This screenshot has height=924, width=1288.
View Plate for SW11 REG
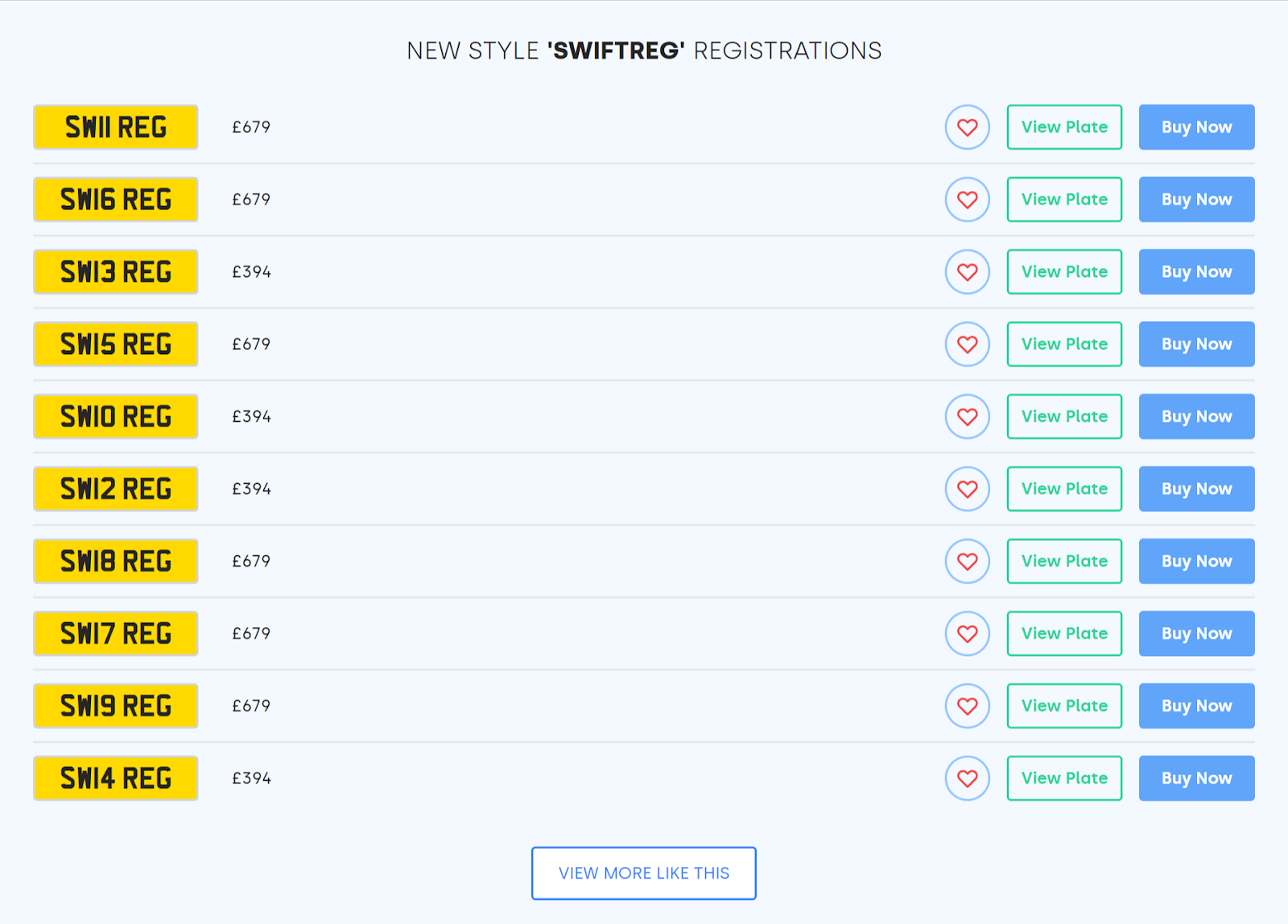coord(1064,127)
